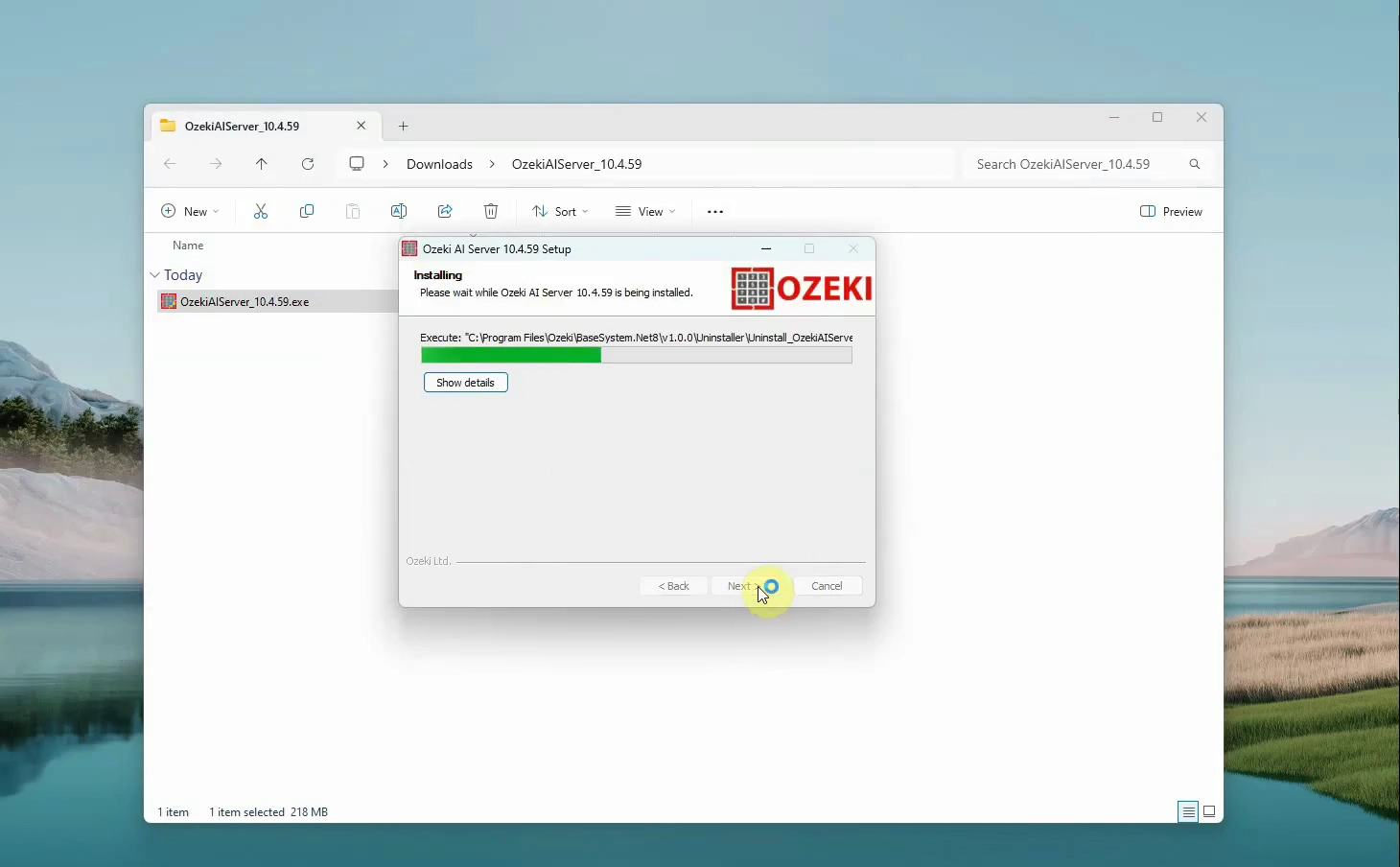Click the '1 item selected 218 MB' status text
This screenshot has width=1400, height=867.
click(x=268, y=812)
